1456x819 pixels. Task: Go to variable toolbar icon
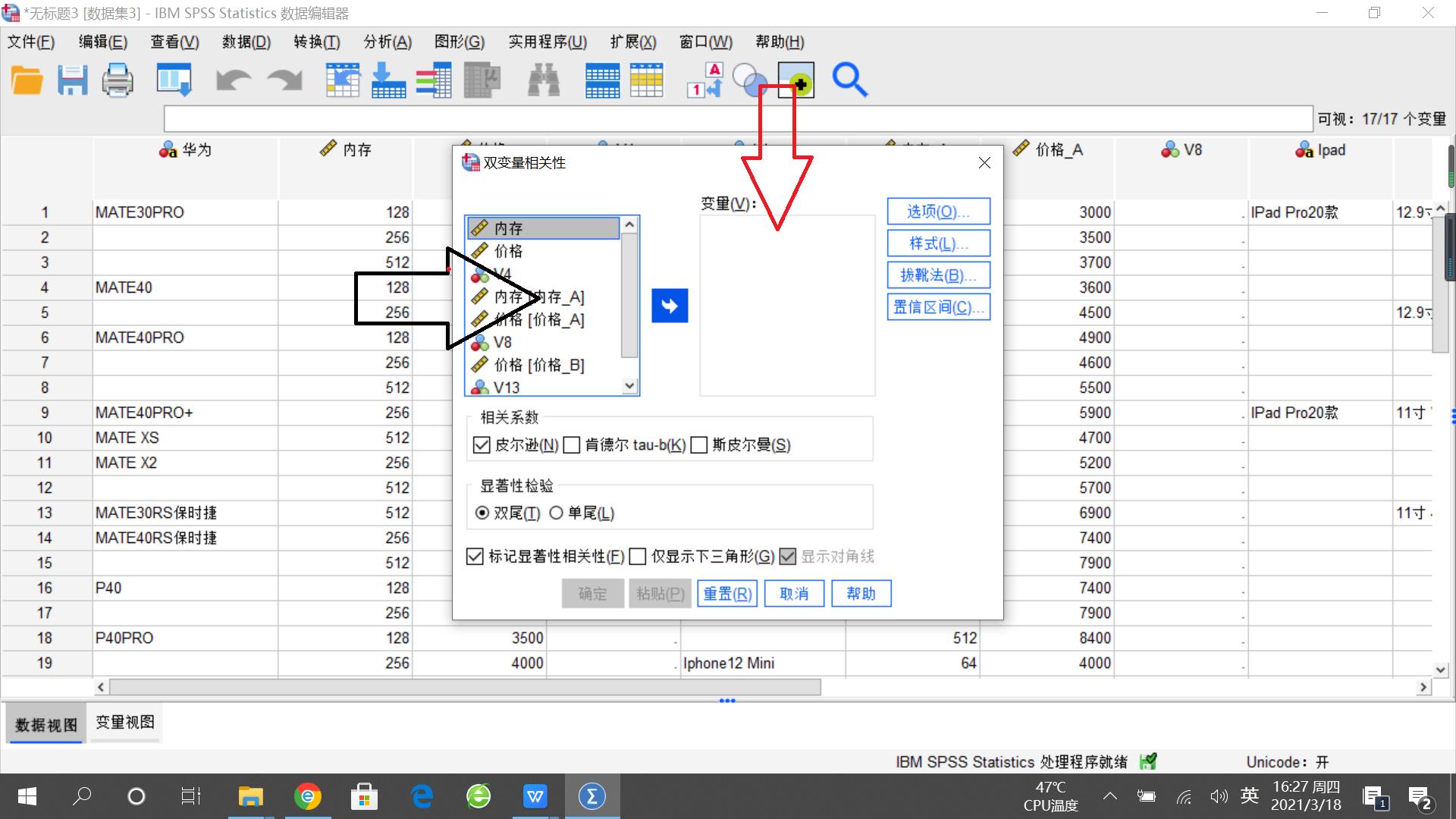(x=388, y=80)
